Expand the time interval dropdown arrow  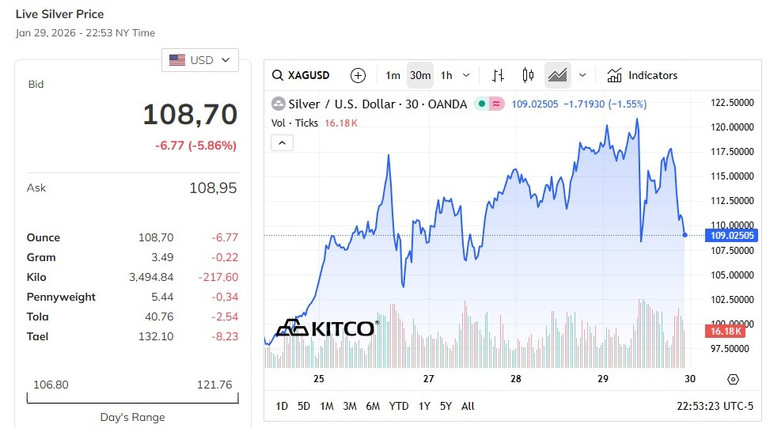pyautogui.click(x=467, y=75)
